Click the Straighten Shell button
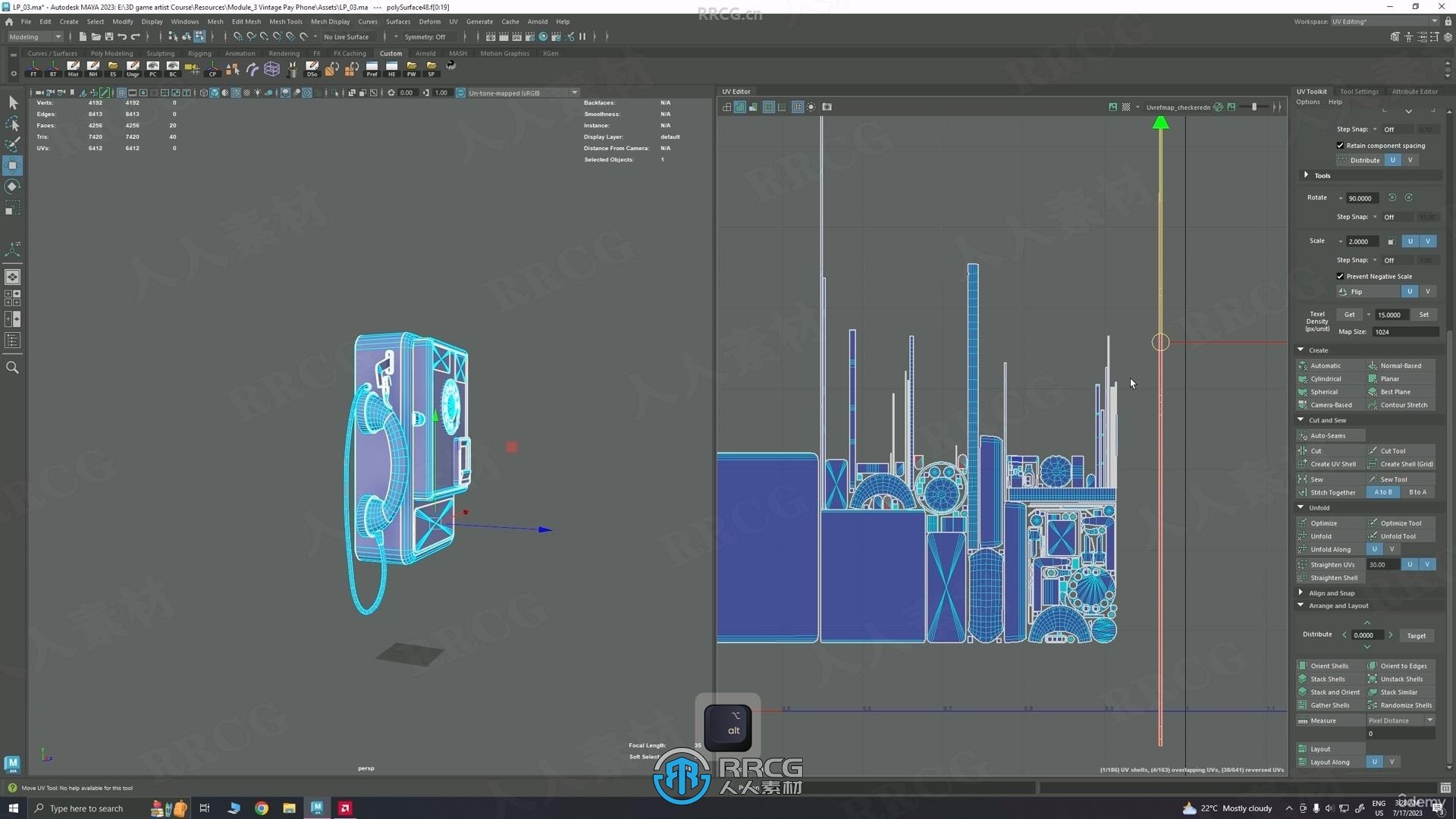Viewport: 1456px width, 819px height. coord(1331,578)
